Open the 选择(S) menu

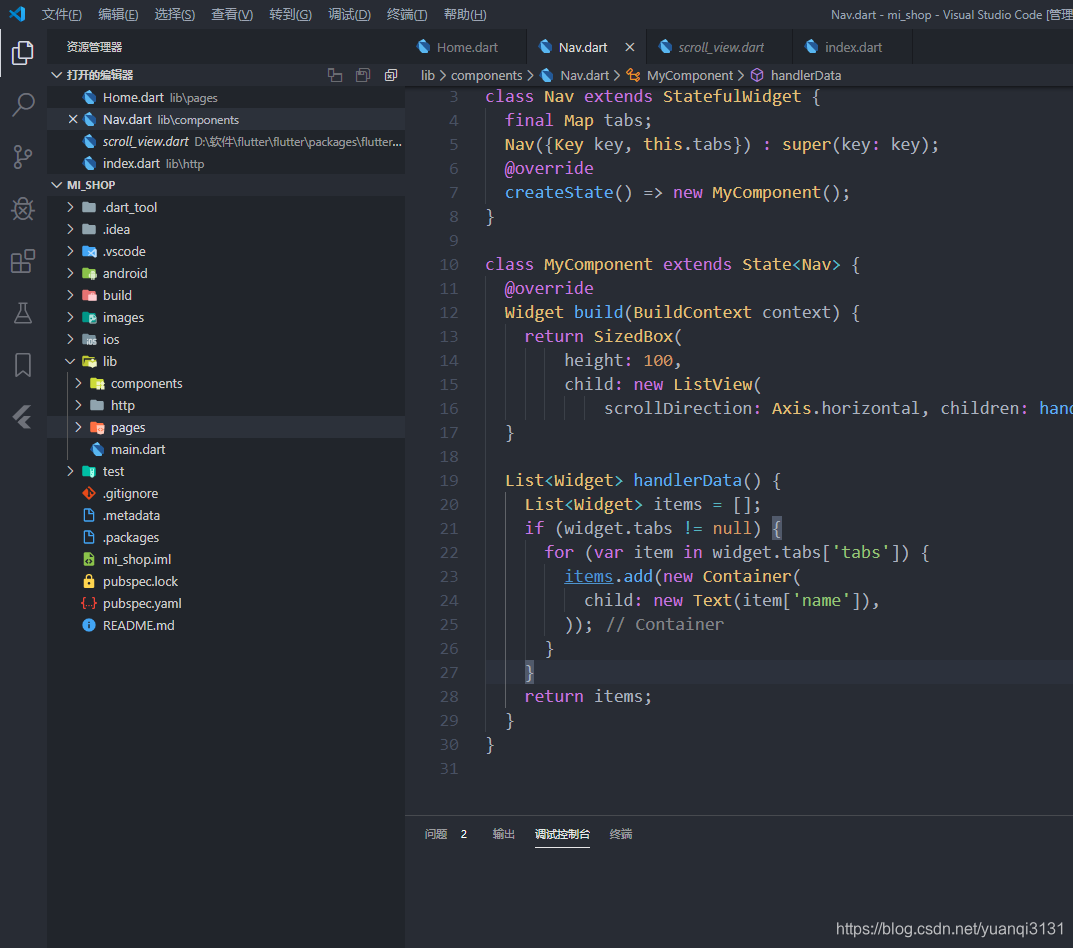coord(174,14)
